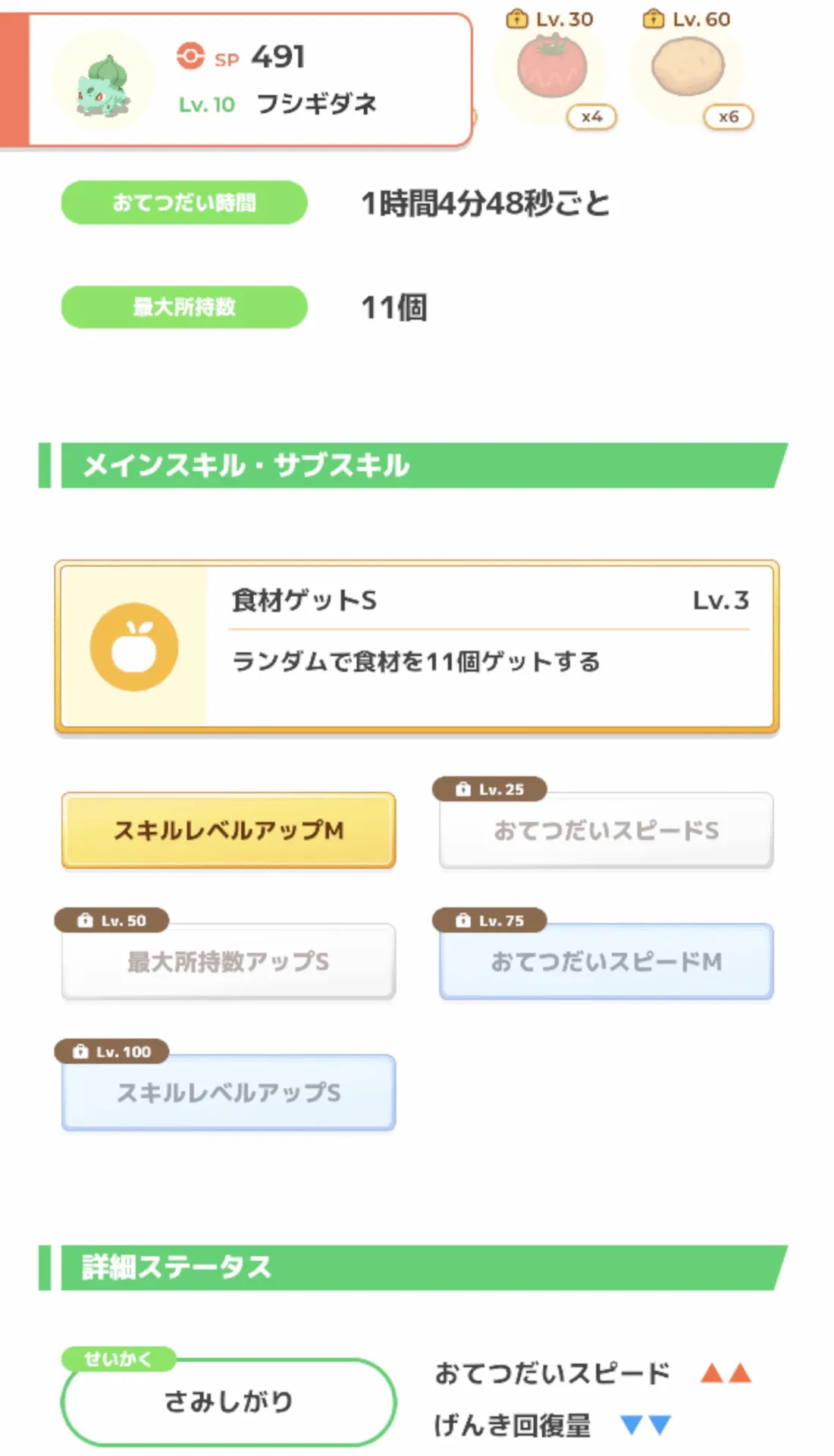Click the Poké Ball SP icon

click(x=190, y=56)
